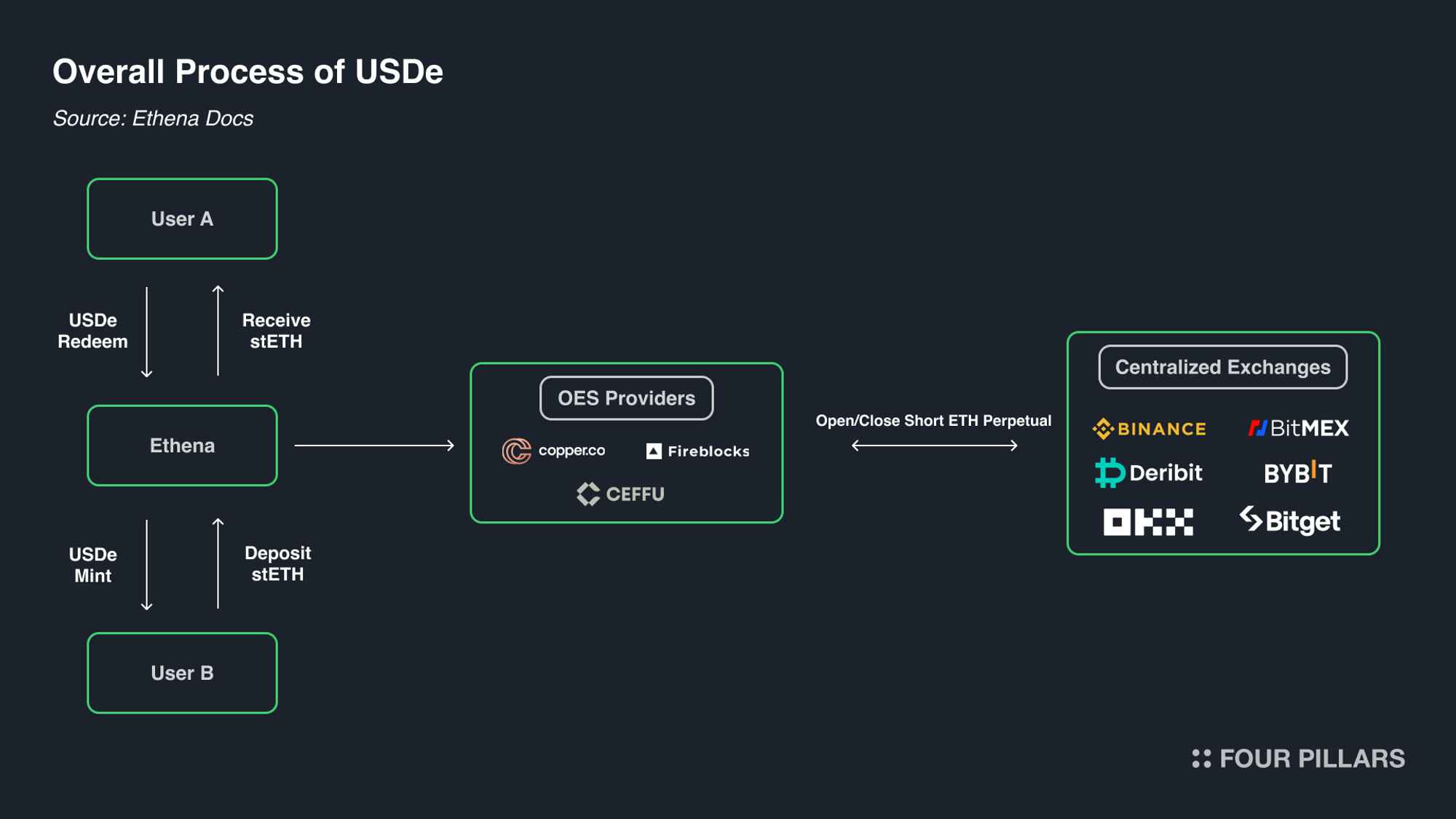This screenshot has height=819, width=1456.
Task: Click the CEFFU logo
Action: [620, 494]
